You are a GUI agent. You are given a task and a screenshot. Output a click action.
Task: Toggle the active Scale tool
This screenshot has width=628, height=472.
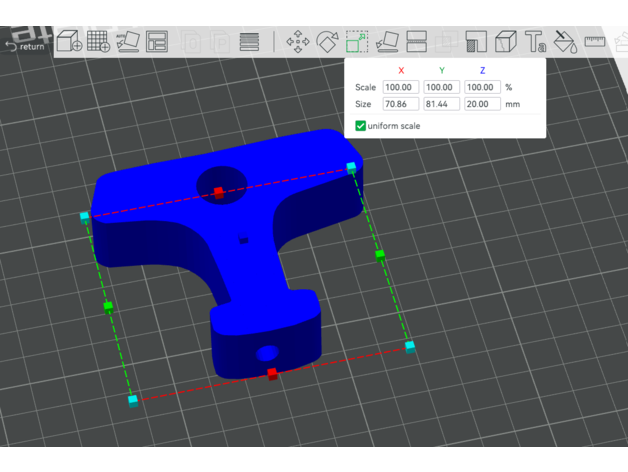click(357, 42)
